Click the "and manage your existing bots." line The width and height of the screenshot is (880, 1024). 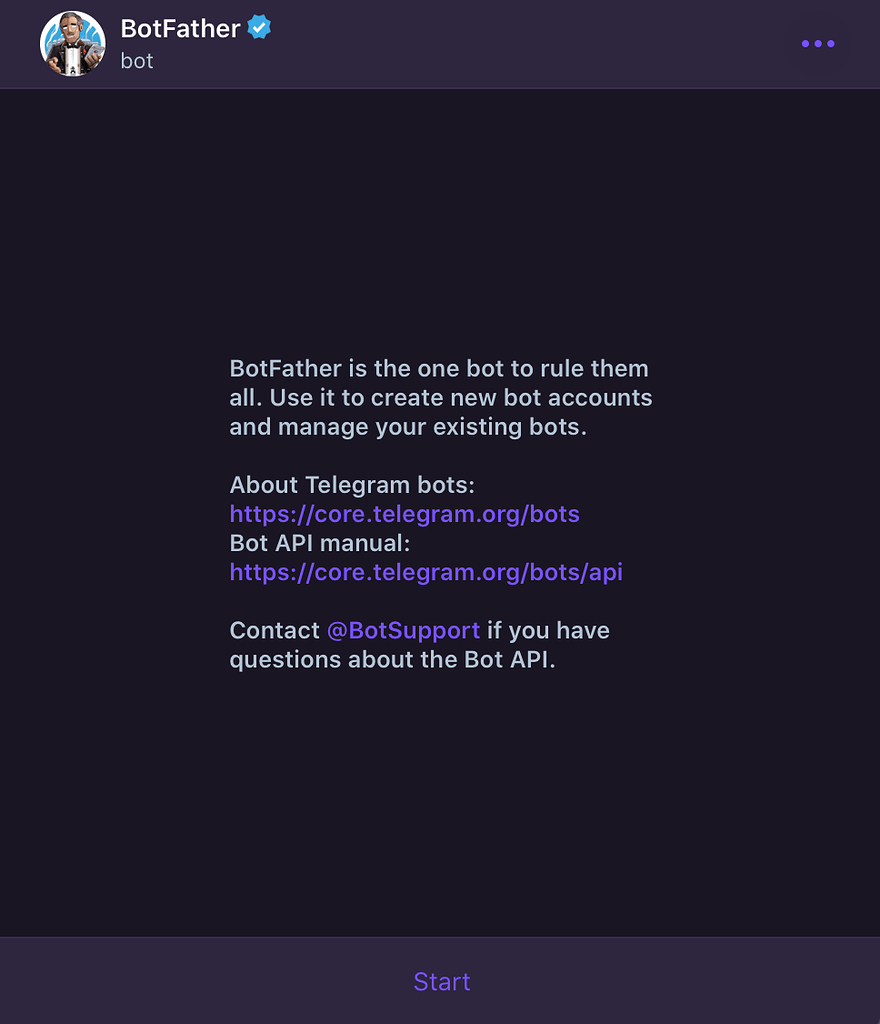pos(407,427)
